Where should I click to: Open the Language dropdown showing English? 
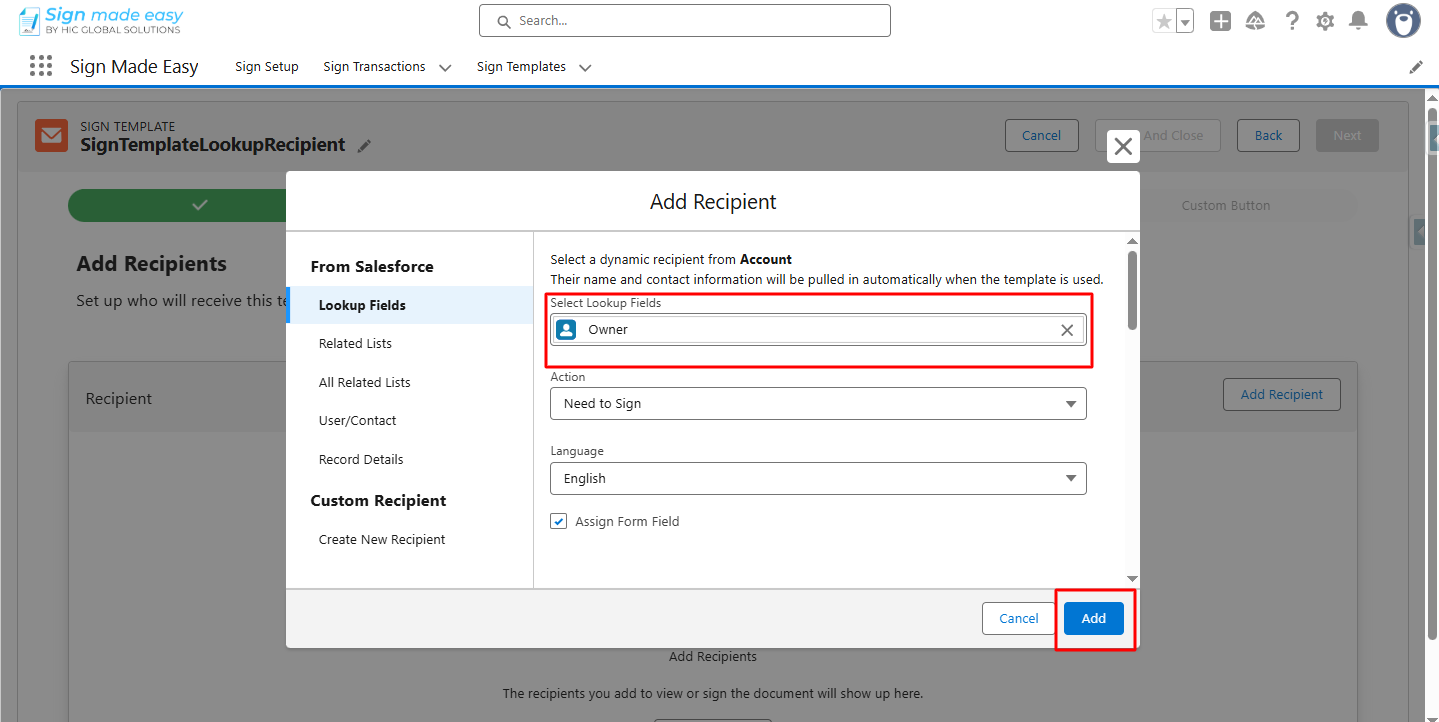point(817,479)
